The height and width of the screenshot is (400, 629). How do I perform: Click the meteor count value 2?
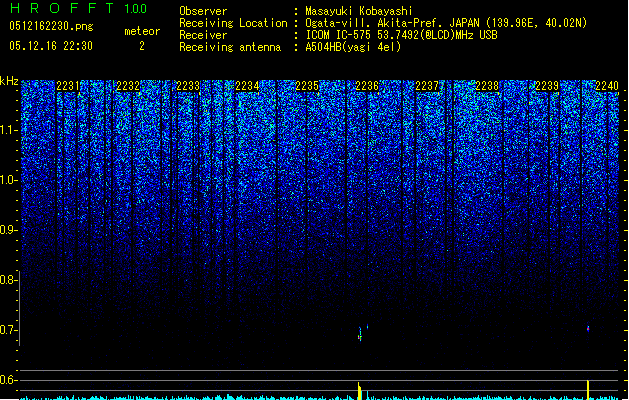tap(142, 46)
